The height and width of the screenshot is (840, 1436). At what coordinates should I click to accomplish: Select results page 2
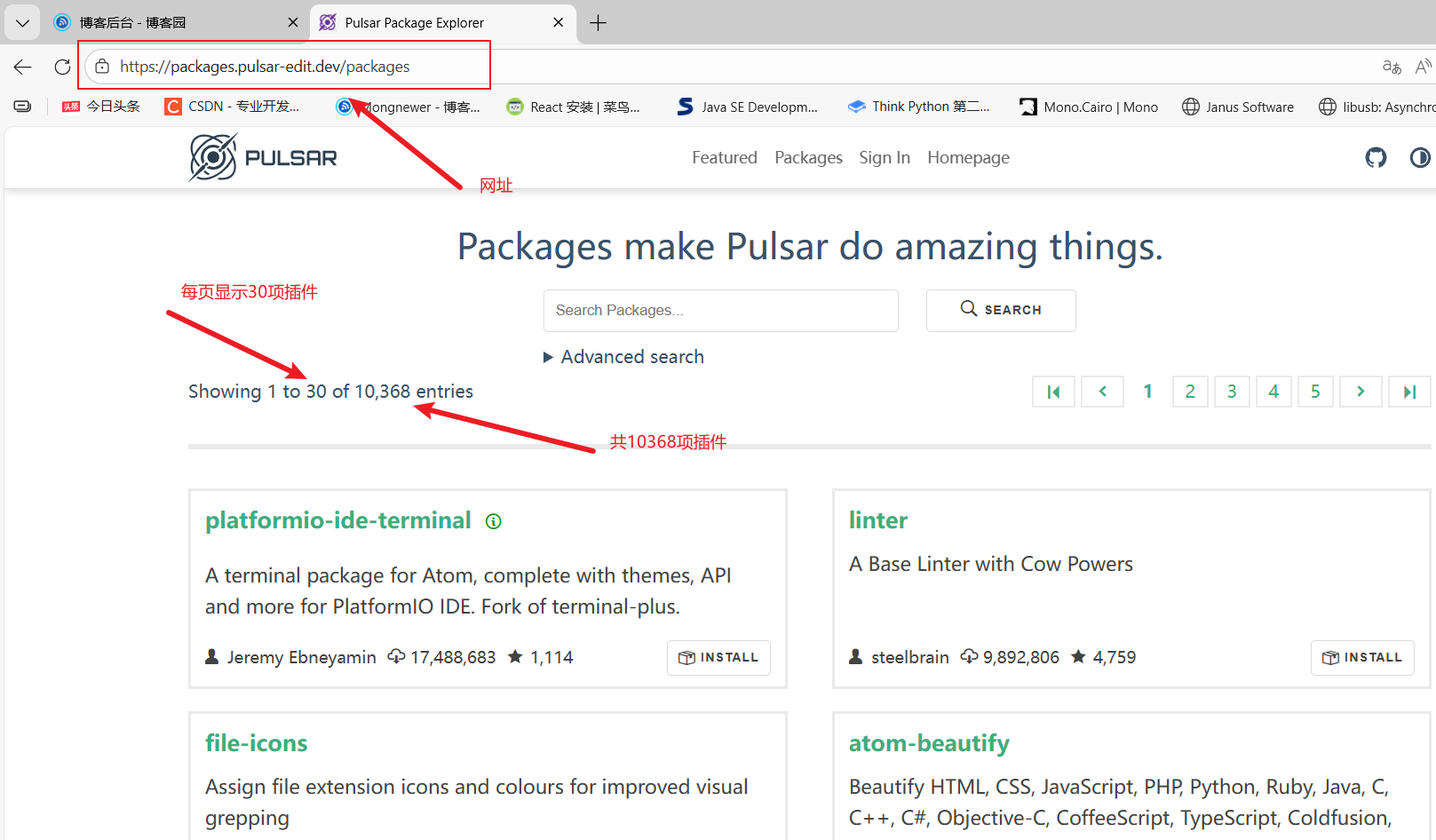pyautogui.click(x=1190, y=392)
